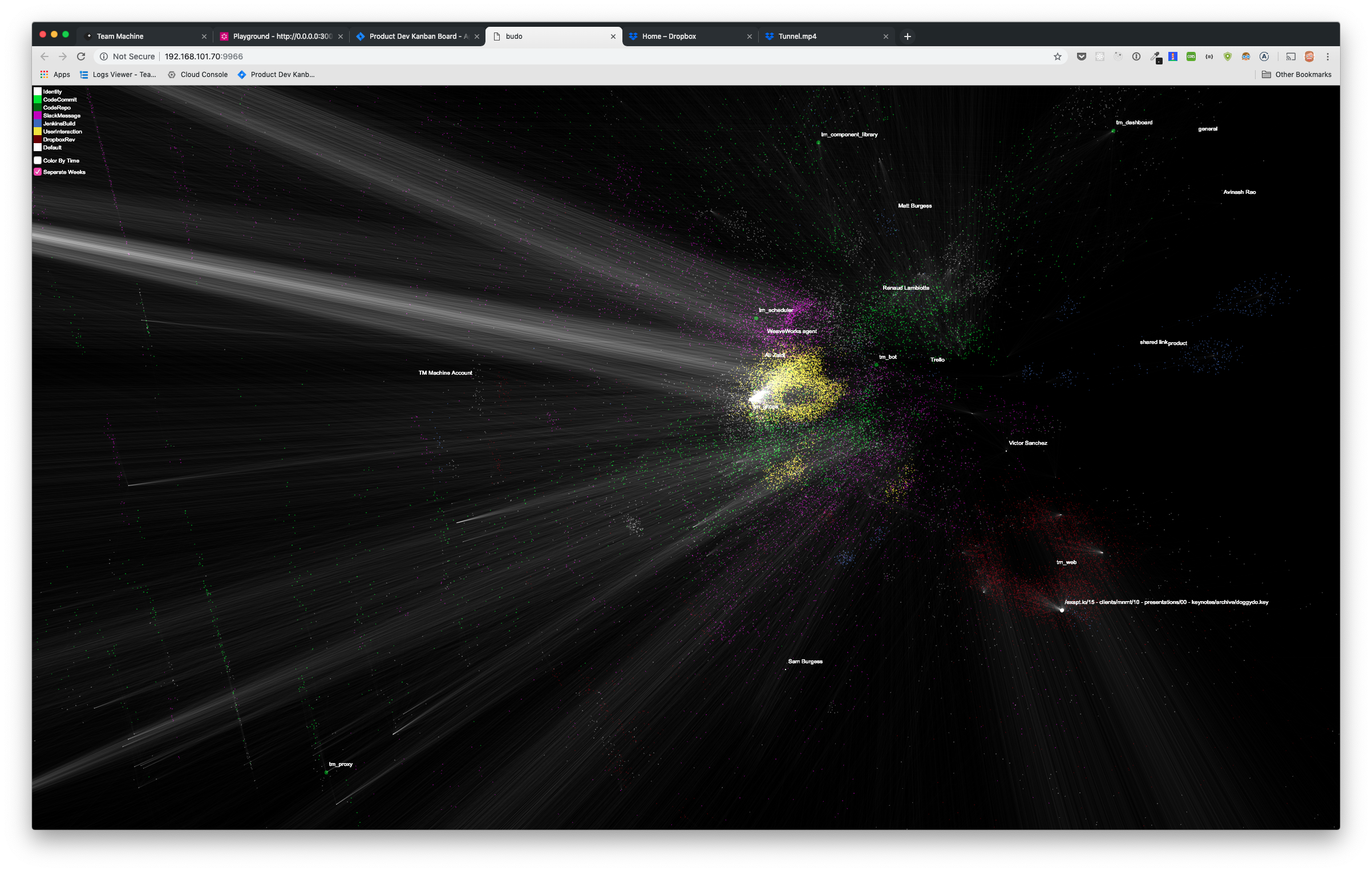Screen dimensions: 1372x872
Task: Click the address bar URL 192.168.101.70:9966
Action: pyautogui.click(x=204, y=56)
